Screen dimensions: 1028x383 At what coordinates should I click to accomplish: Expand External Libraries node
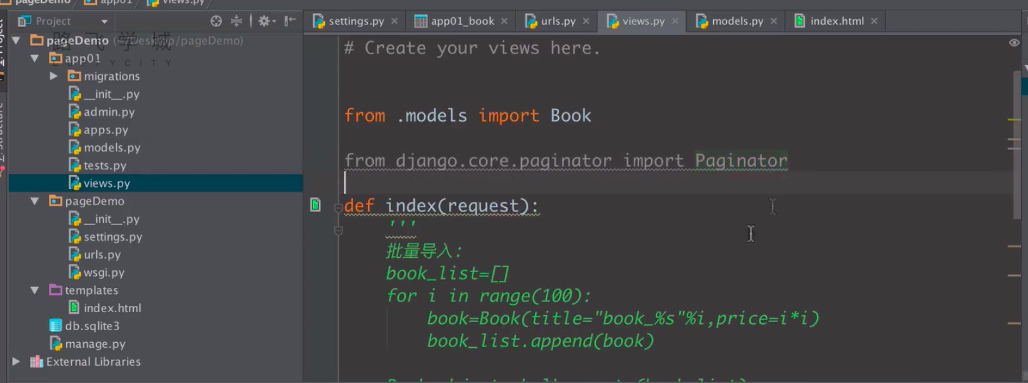(x=16, y=361)
